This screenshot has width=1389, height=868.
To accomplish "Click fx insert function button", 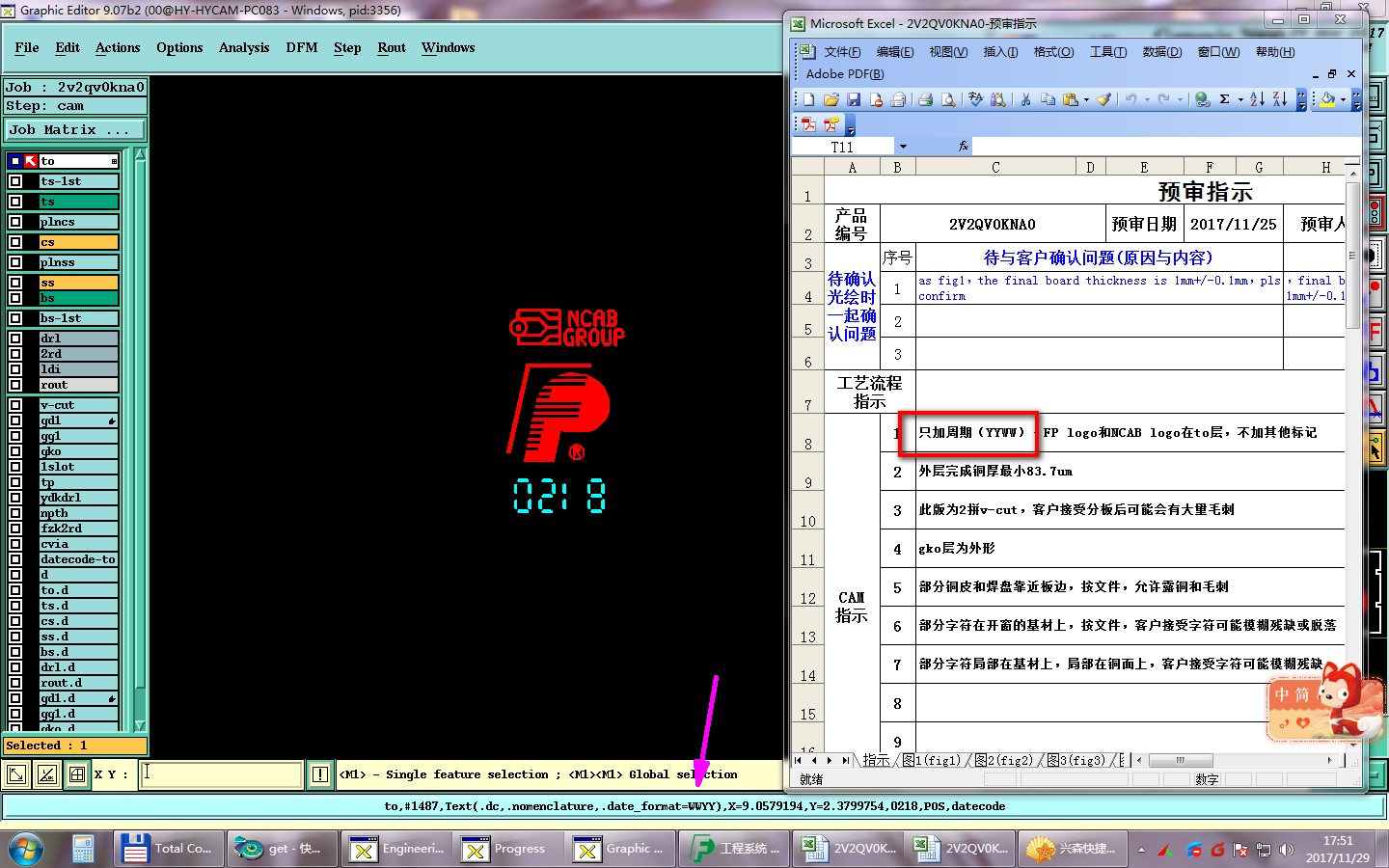I will (x=963, y=147).
